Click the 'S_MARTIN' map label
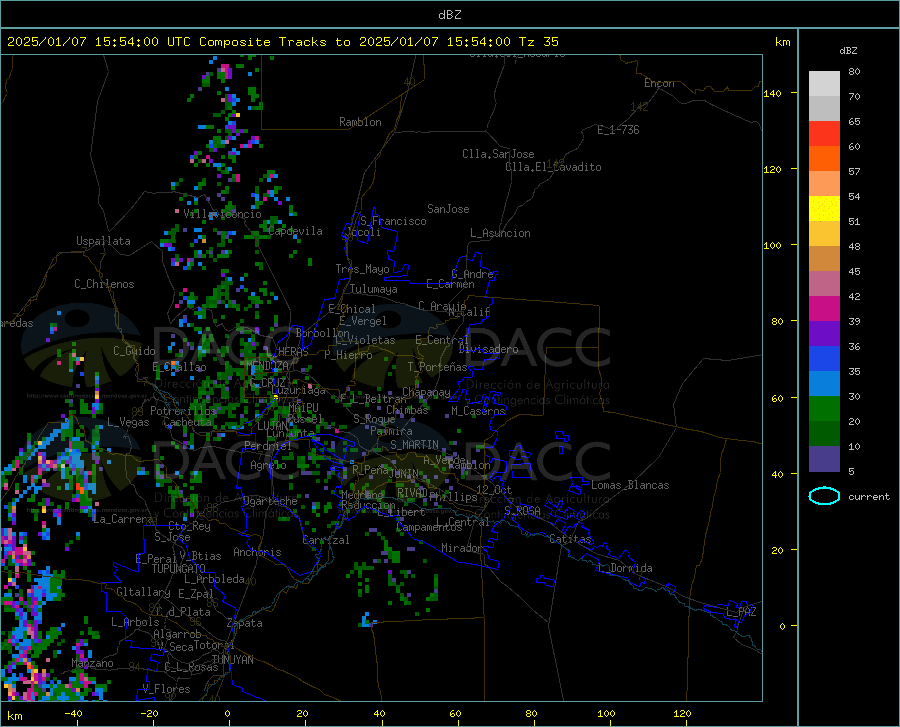This screenshot has height=727, width=900. pyautogui.click(x=414, y=445)
